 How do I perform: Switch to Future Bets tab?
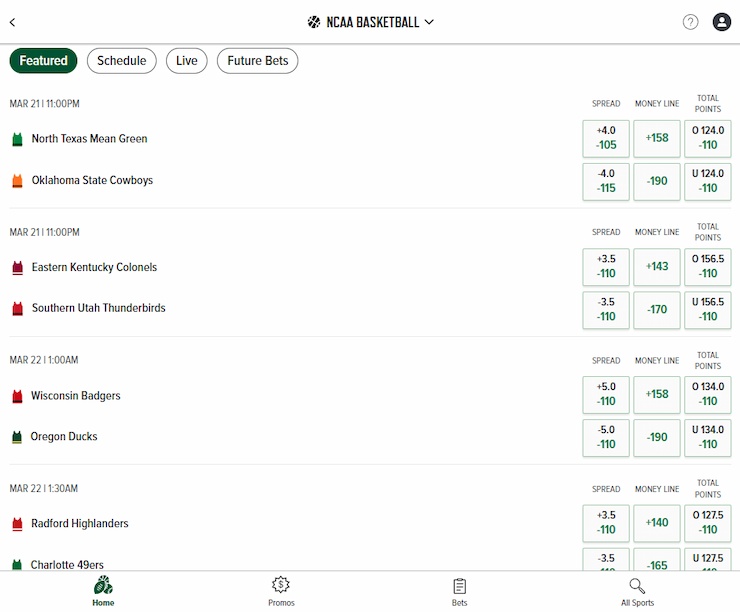257,60
